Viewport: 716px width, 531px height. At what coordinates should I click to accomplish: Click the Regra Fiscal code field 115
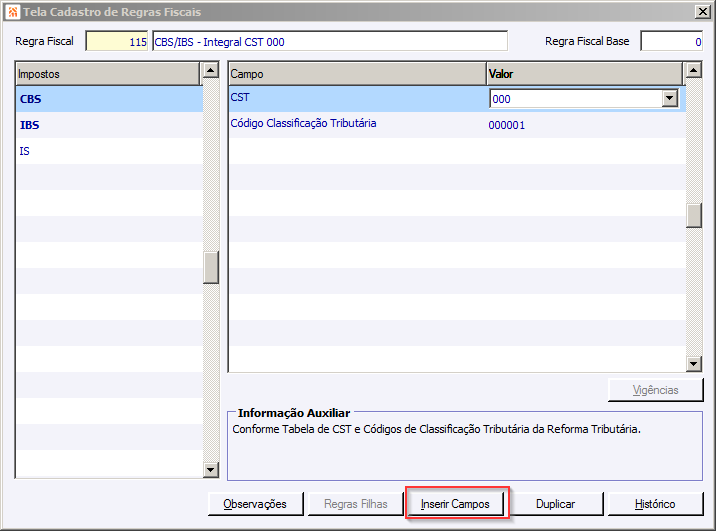coord(117,42)
